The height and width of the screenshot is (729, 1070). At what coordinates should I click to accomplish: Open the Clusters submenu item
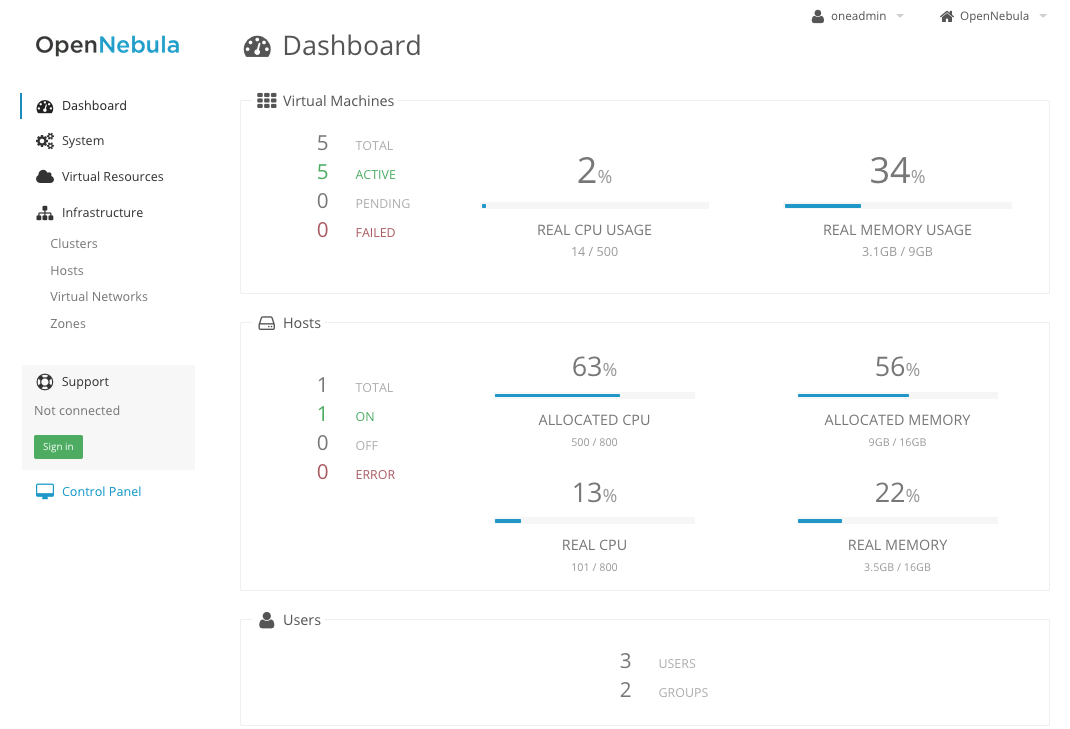(74, 244)
